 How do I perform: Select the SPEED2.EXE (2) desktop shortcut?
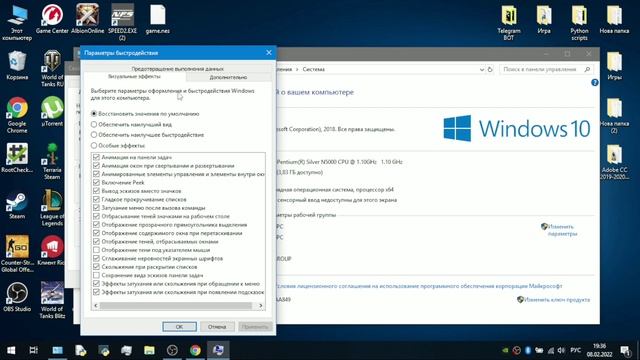click(x=122, y=22)
